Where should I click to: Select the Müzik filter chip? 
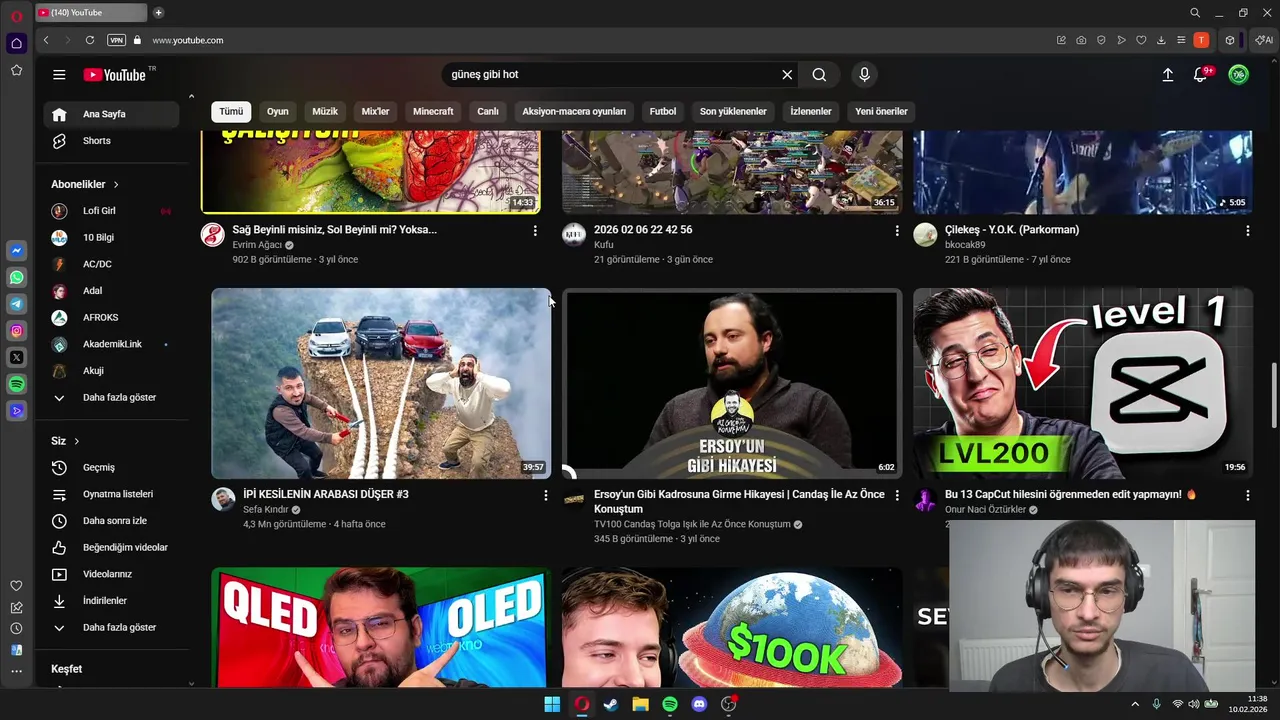[325, 111]
